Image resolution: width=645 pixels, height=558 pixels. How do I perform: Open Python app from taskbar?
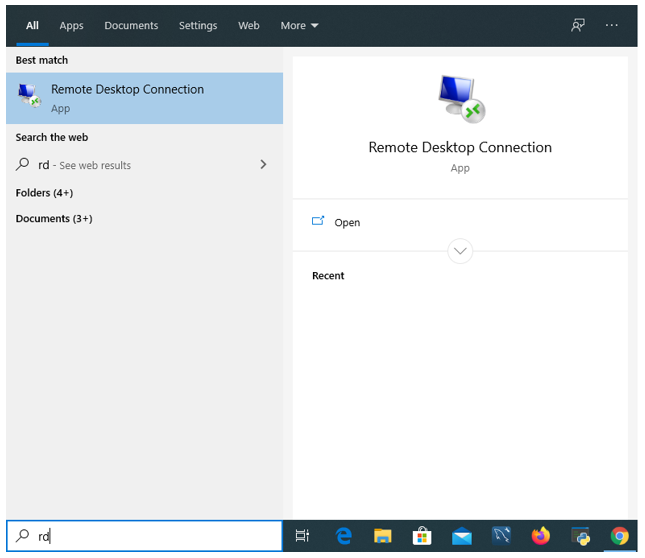(x=580, y=536)
